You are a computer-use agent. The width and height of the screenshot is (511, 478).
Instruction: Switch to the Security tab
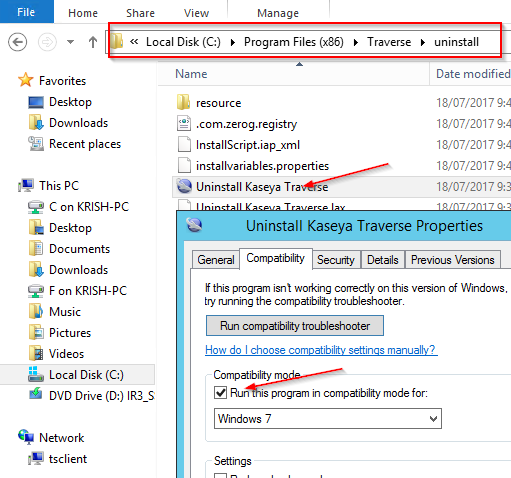[x=336, y=260]
